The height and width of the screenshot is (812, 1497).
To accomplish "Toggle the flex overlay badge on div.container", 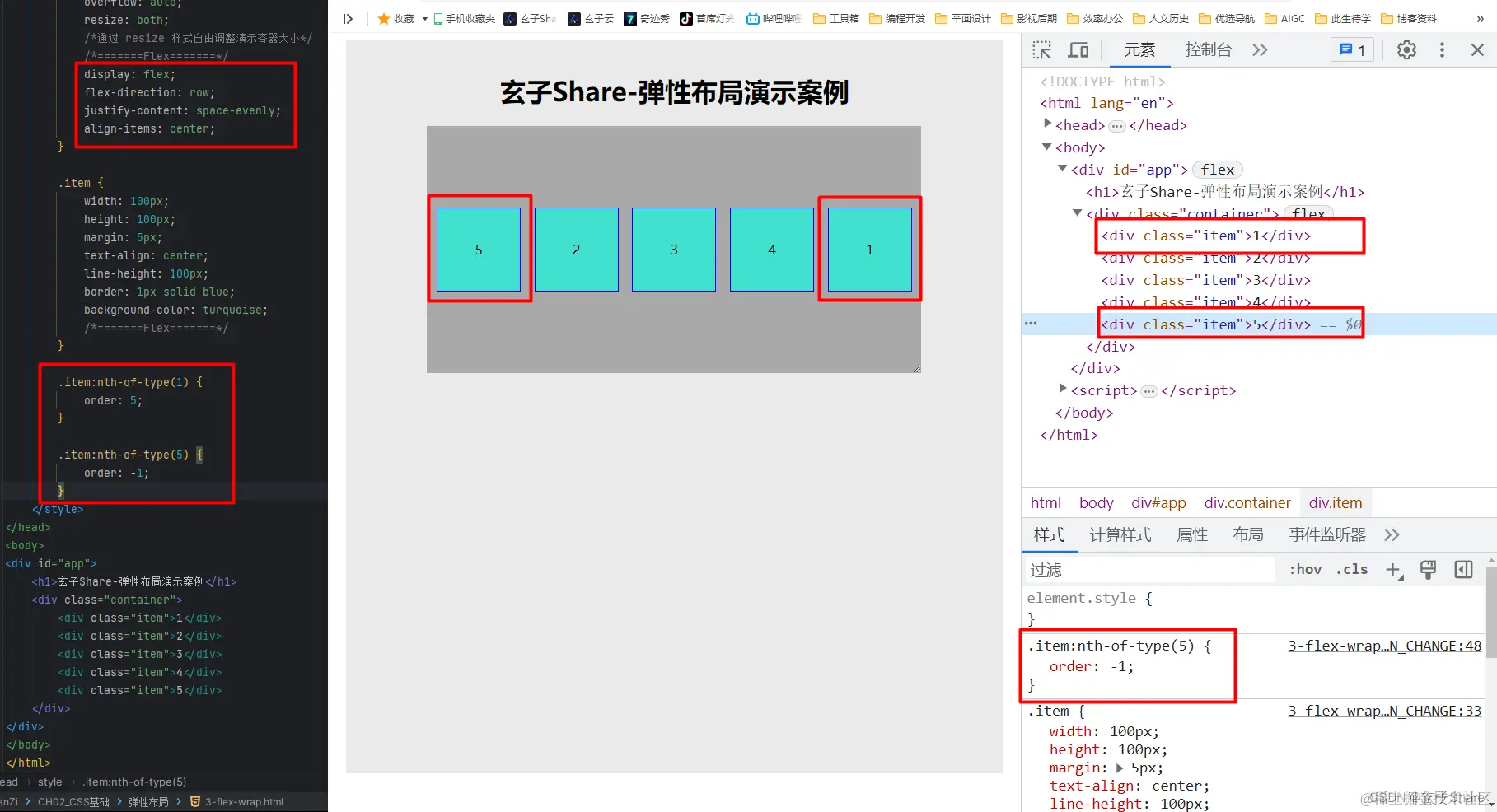I will (x=1308, y=213).
